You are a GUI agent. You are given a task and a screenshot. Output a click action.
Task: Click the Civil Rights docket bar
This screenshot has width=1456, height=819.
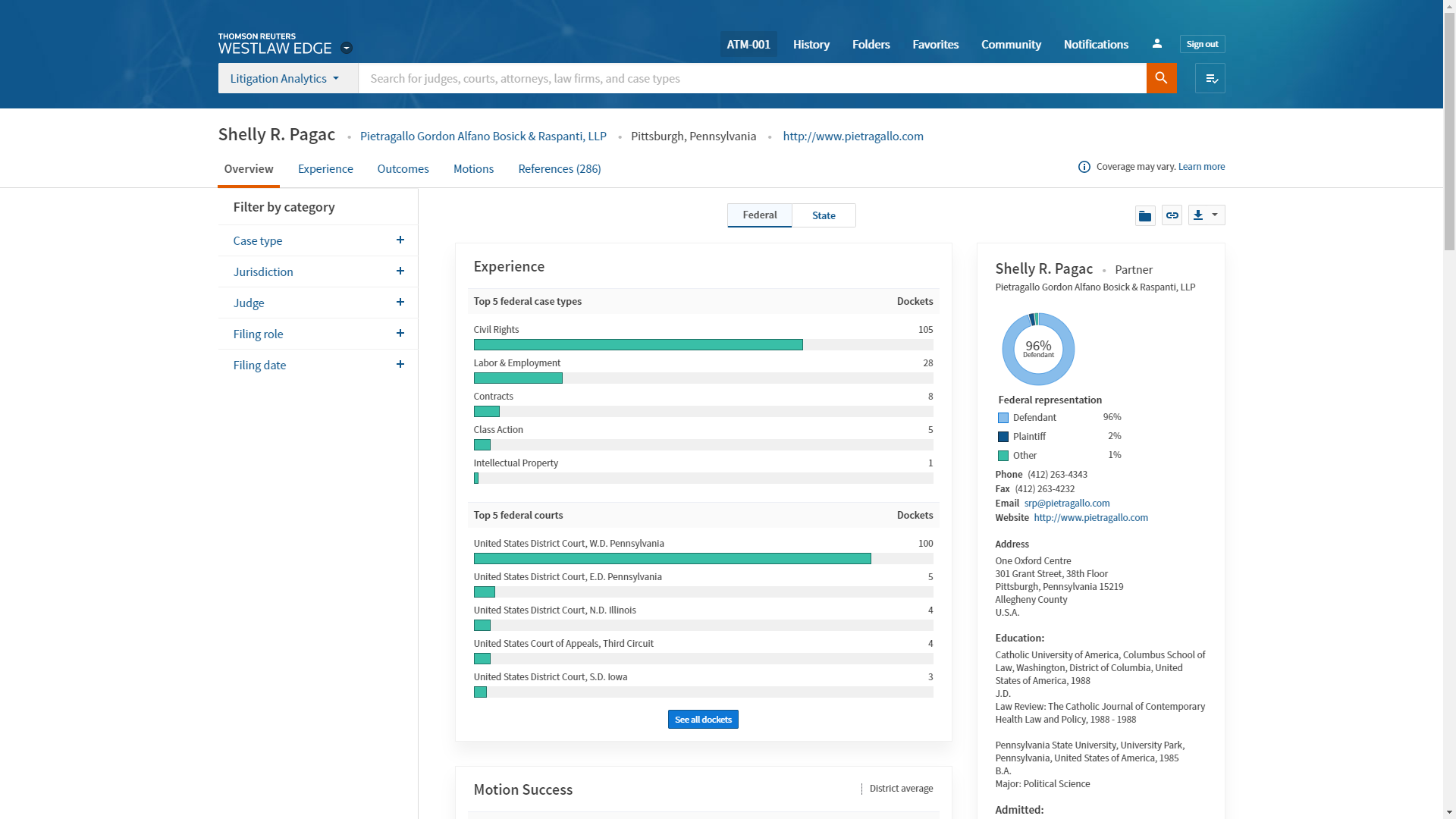click(x=638, y=345)
